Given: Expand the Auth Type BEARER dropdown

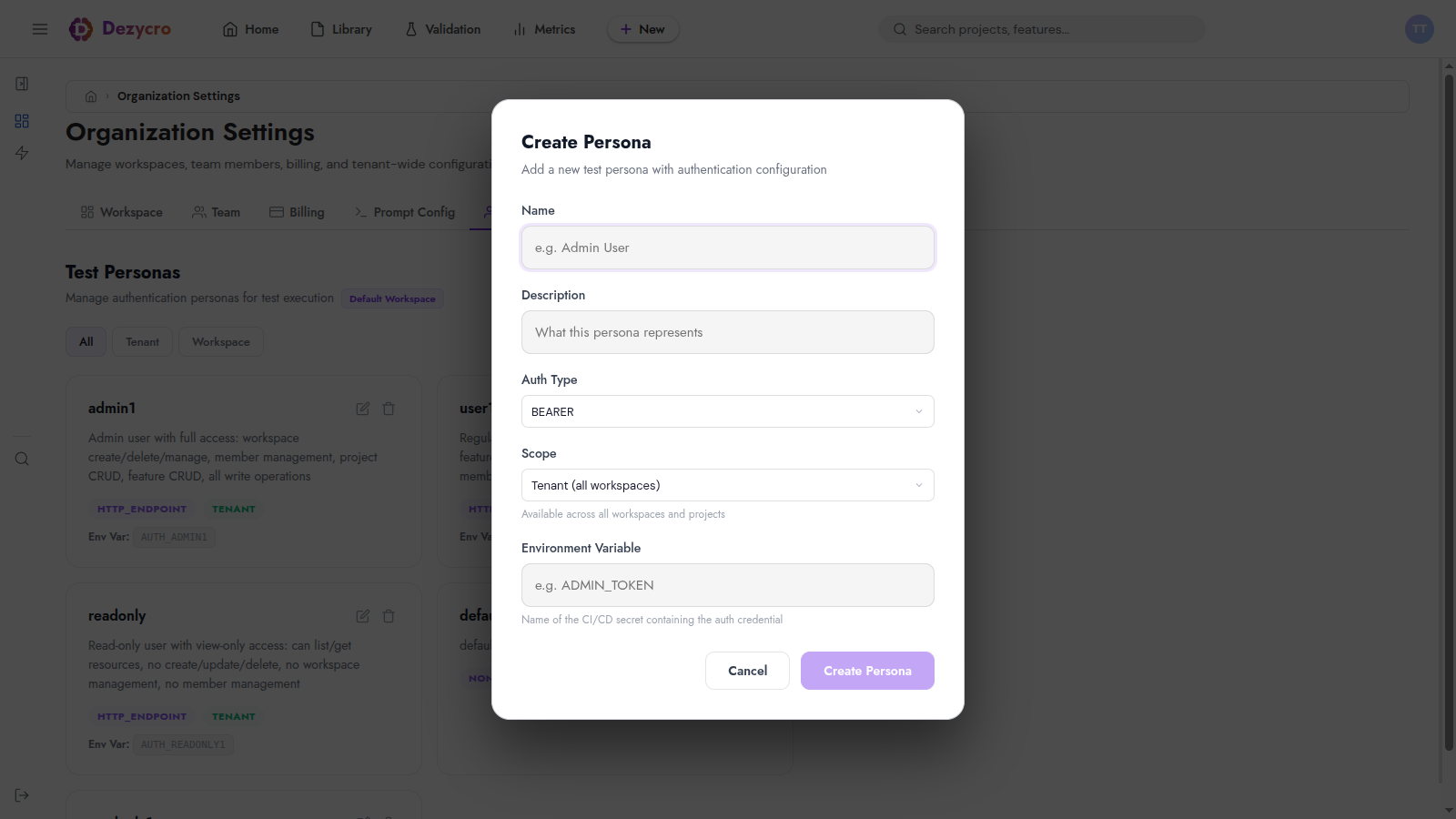Looking at the screenshot, I should (x=728, y=411).
